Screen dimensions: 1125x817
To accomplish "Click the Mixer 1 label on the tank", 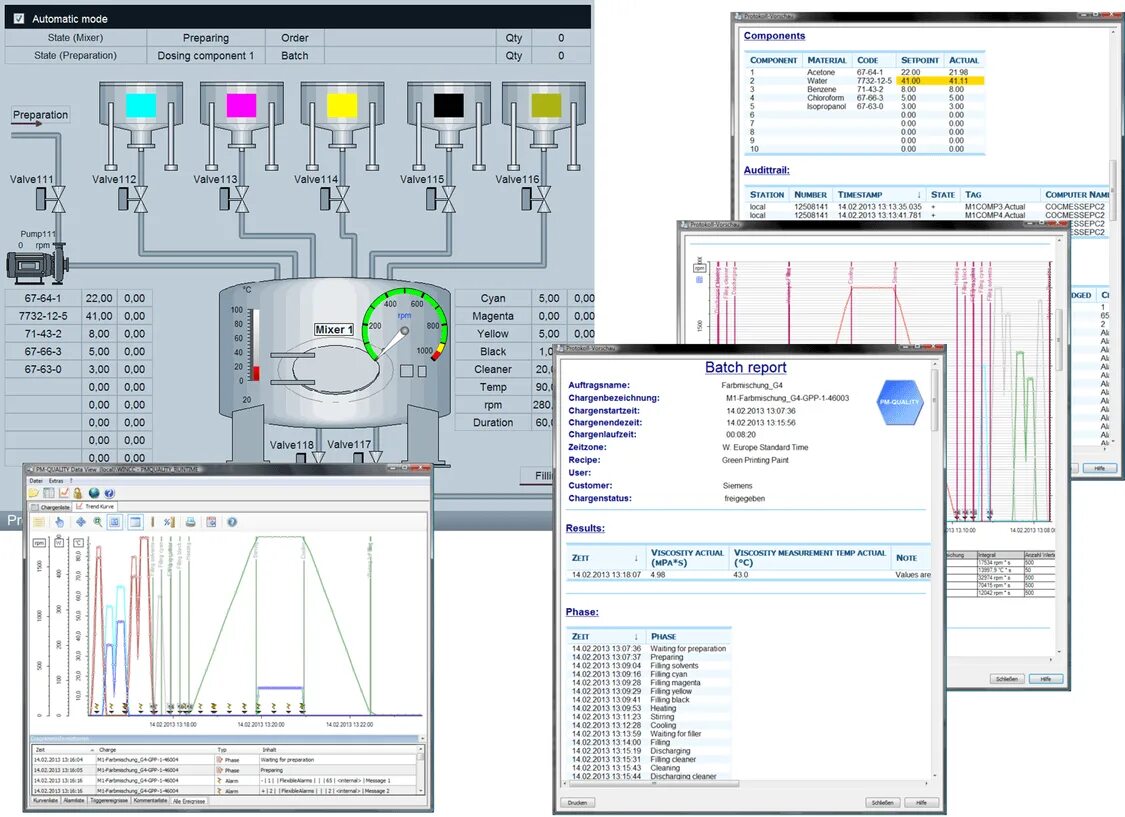I will pos(334,329).
